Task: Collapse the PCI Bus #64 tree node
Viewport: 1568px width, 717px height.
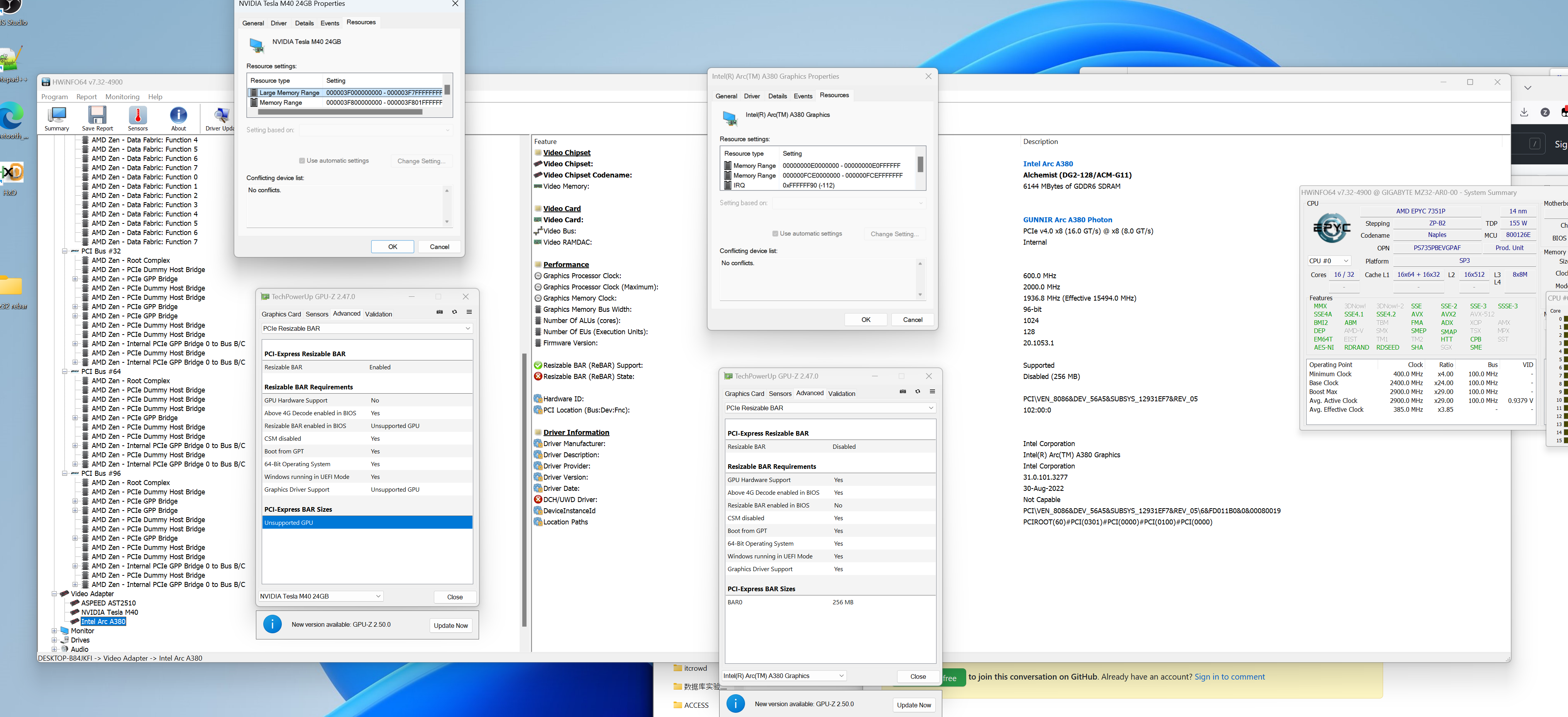Action: tap(64, 371)
